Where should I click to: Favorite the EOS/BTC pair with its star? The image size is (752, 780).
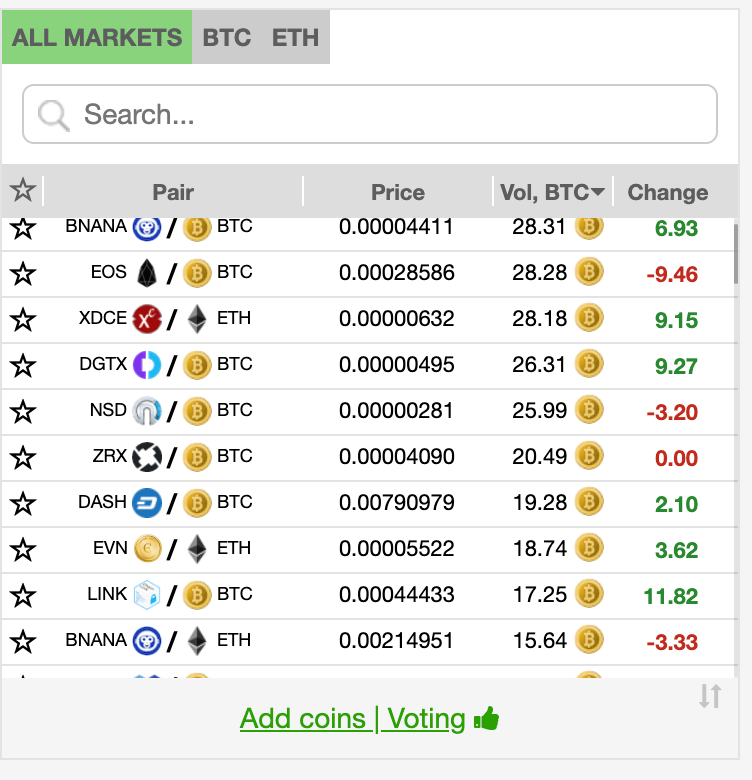point(23,274)
